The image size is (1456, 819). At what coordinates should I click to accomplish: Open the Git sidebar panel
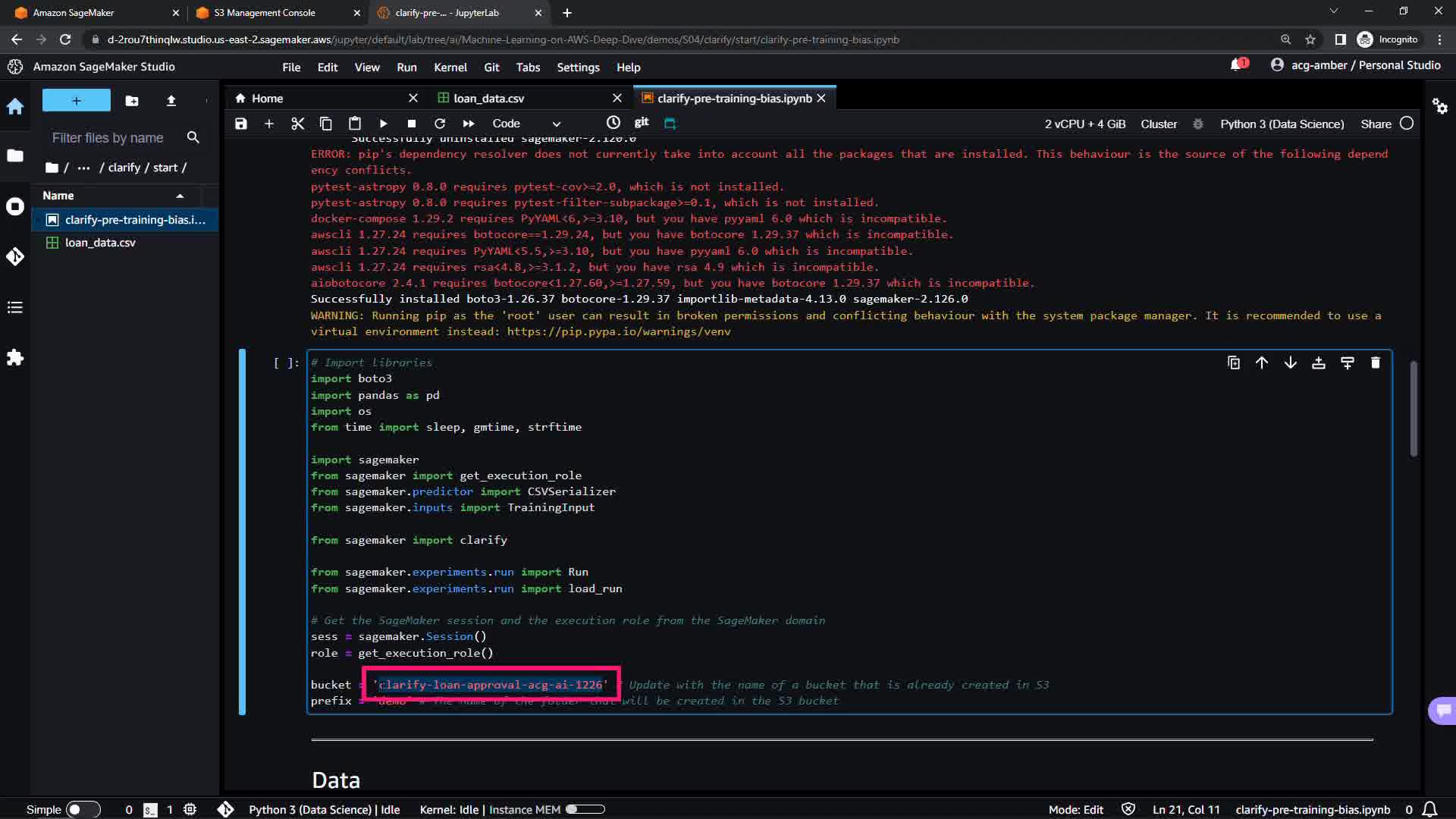pos(15,256)
